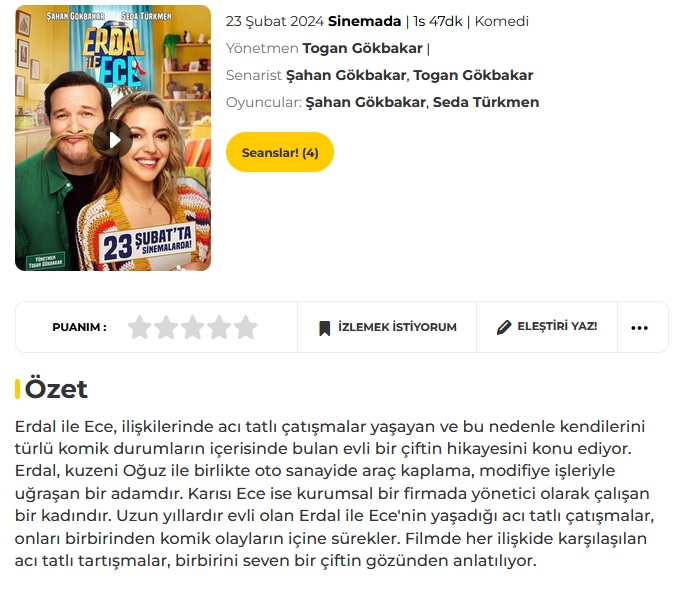679x601 pixels.
Task: Click the İZLEMEK İSTİYORUM label
Action: click(397, 327)
